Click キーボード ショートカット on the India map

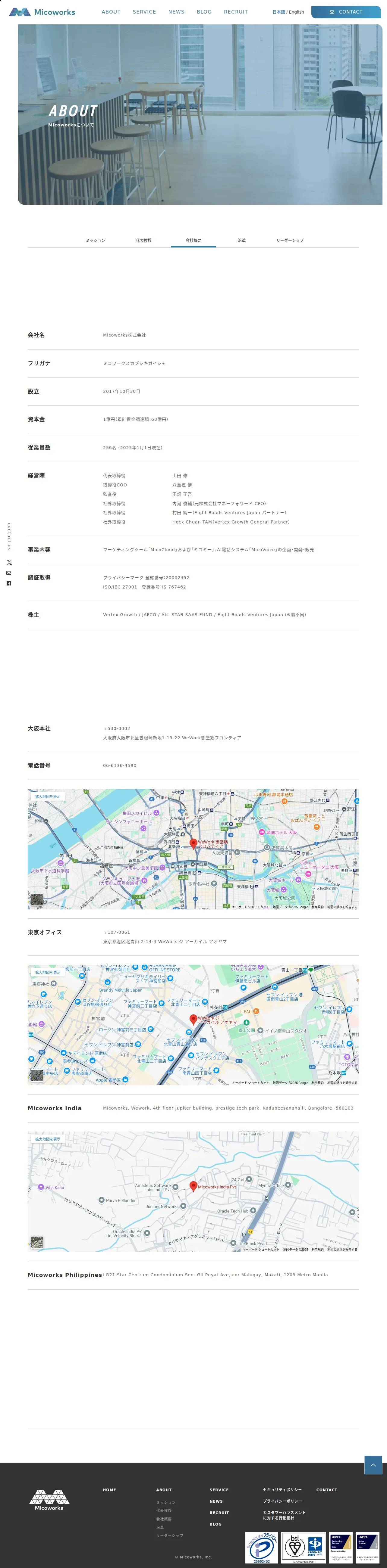[x=261, y=1250]
